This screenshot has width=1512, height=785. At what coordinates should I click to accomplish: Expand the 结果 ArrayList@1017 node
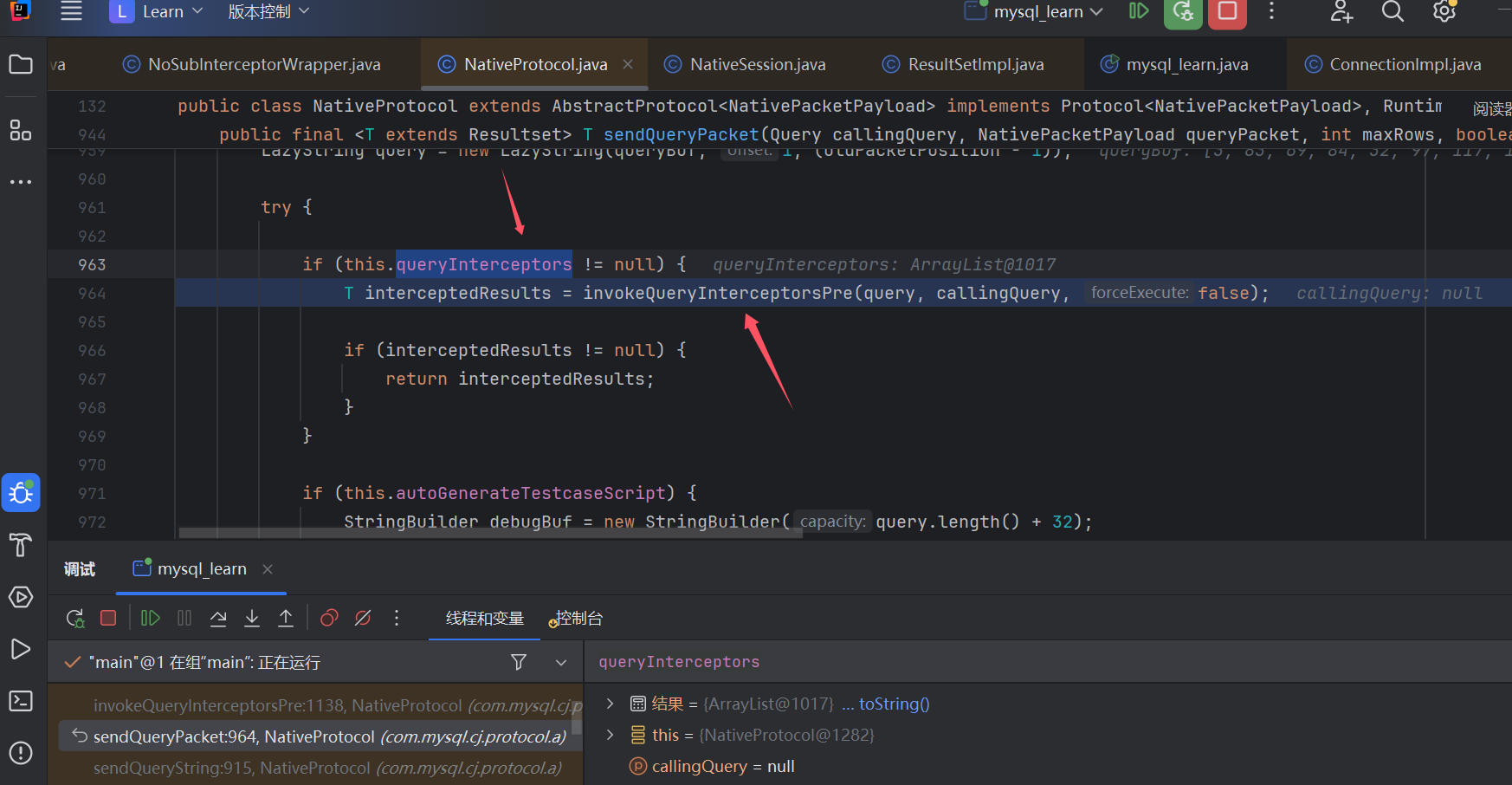coord(611,704)
